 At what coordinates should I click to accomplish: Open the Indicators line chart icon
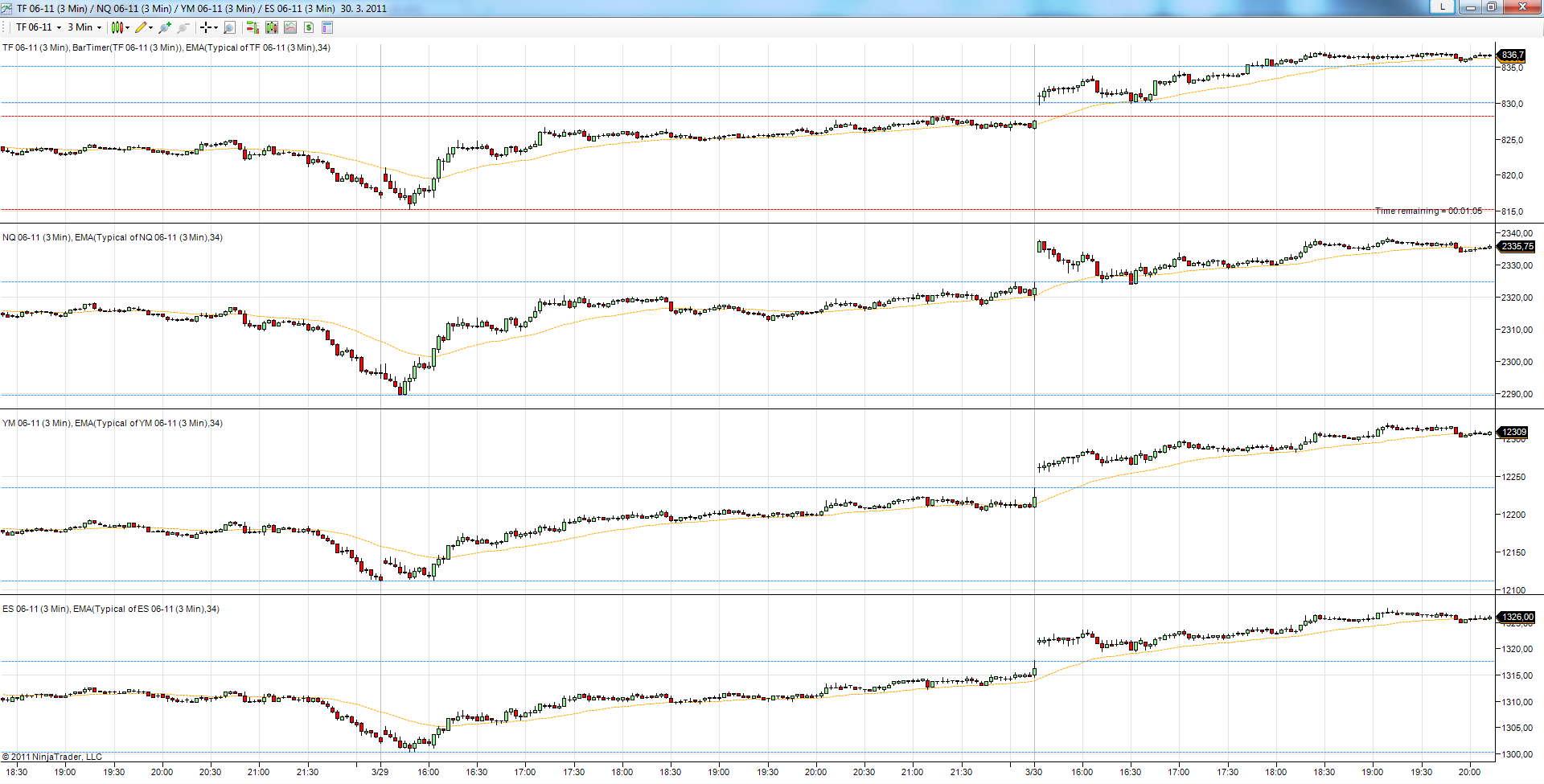point(290,27)
